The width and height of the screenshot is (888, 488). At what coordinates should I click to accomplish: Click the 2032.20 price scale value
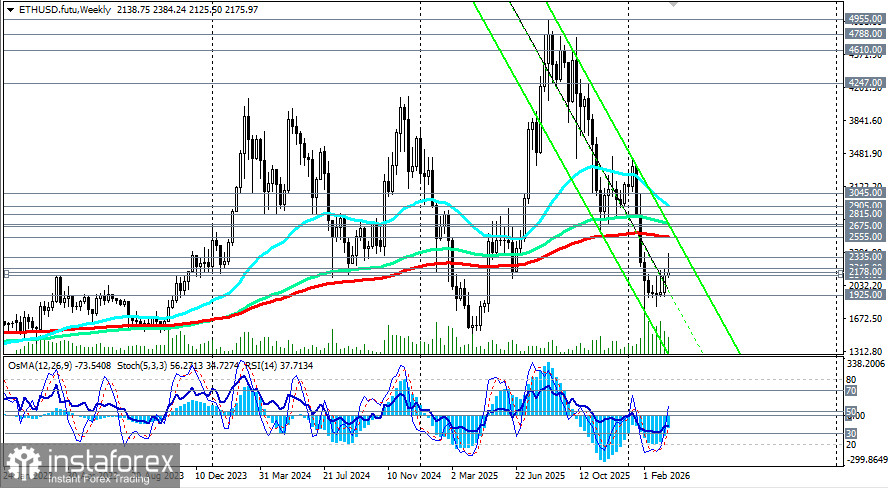tap(864, 286)
